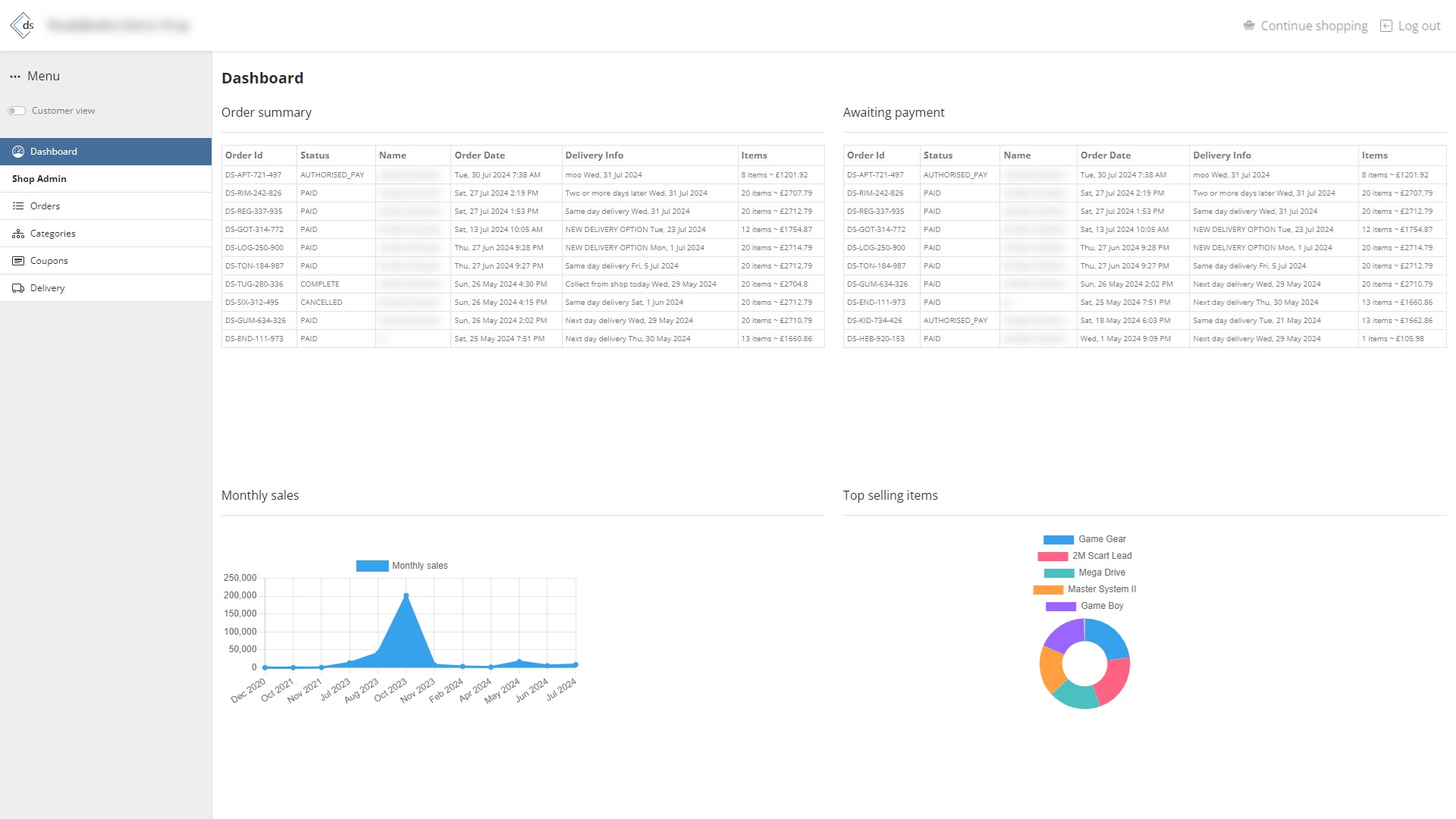Open the Orders menu item
Image resolution: width=1456 pixels, height=819 pixels.
click(105, 206)
